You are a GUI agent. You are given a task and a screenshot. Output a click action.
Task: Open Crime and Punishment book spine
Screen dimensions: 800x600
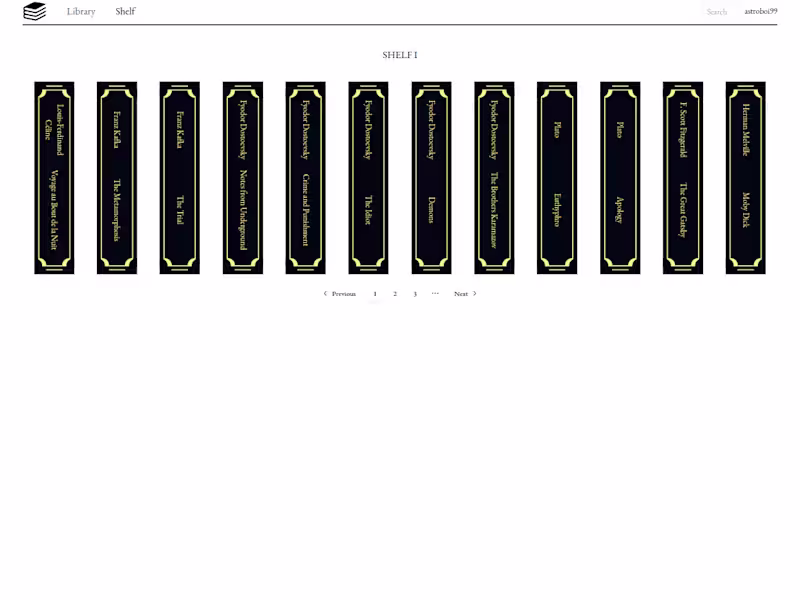pyautogui.click(x=306, y=178)
